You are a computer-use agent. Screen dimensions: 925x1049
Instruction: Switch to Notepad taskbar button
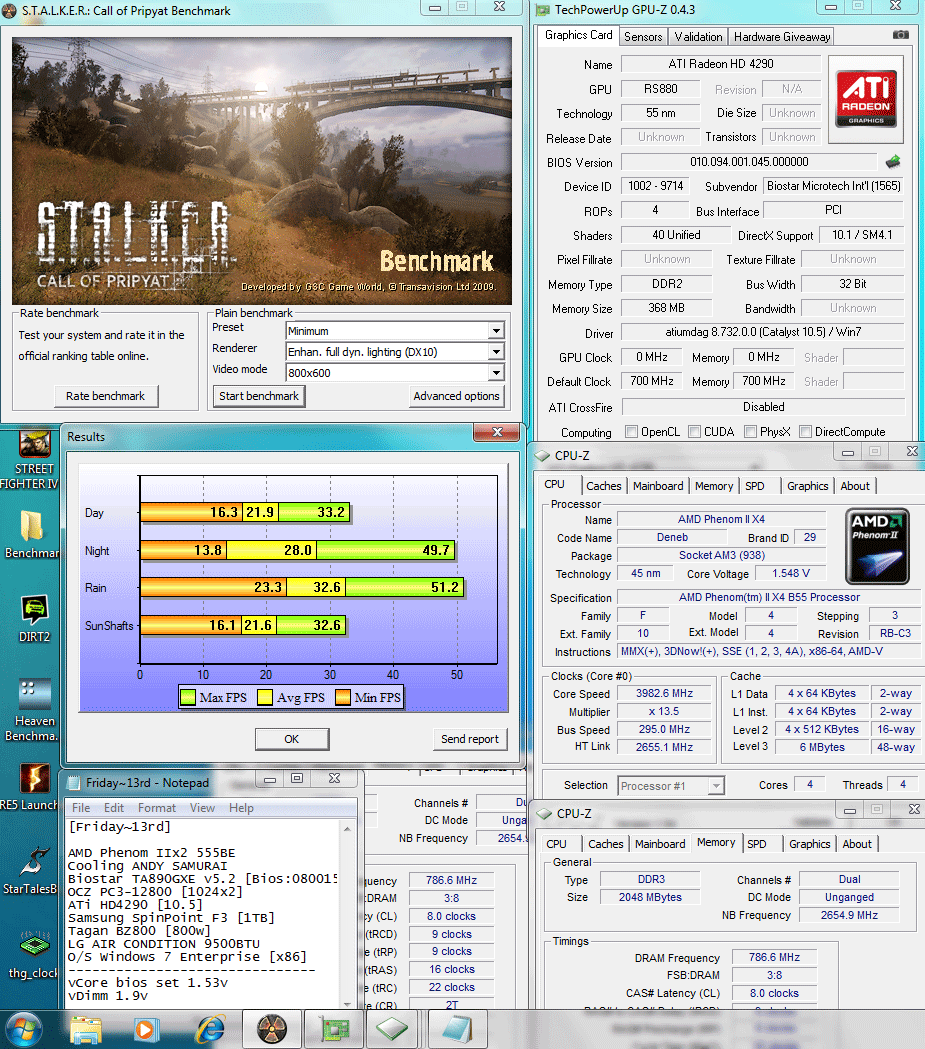coord(457,1030)
